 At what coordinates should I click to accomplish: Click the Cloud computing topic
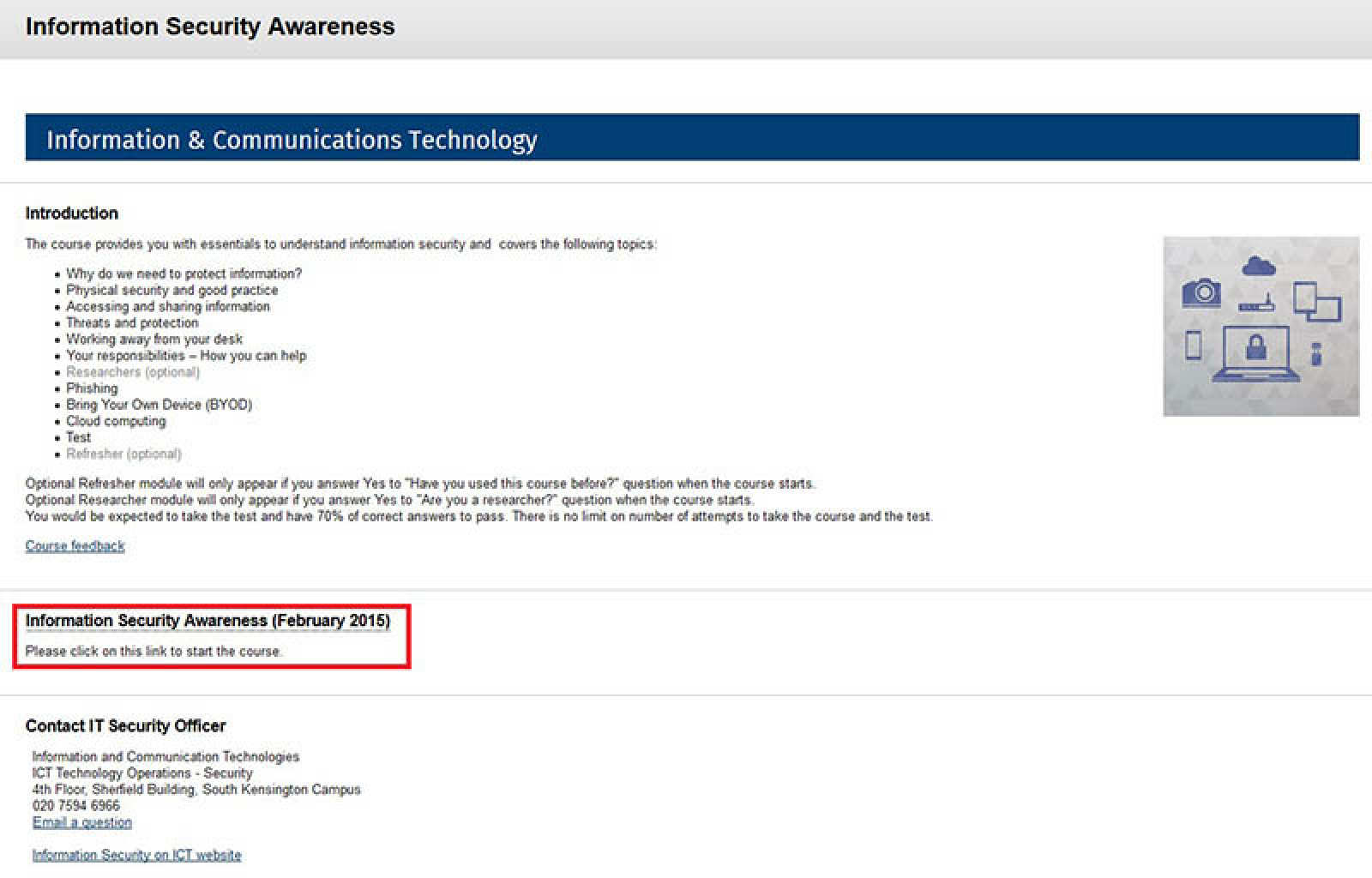tap(116, 421)
